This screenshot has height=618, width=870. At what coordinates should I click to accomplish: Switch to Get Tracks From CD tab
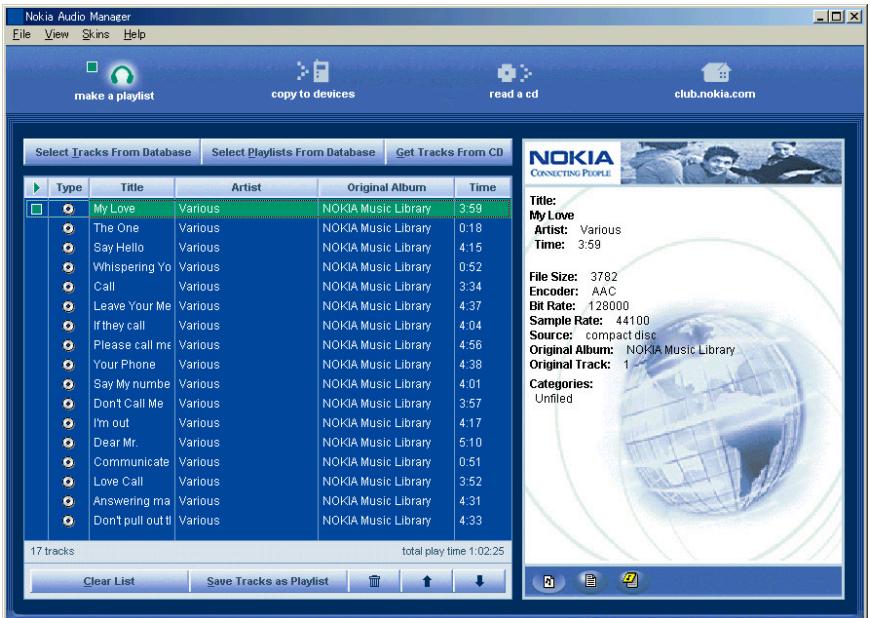click(449, 152)
